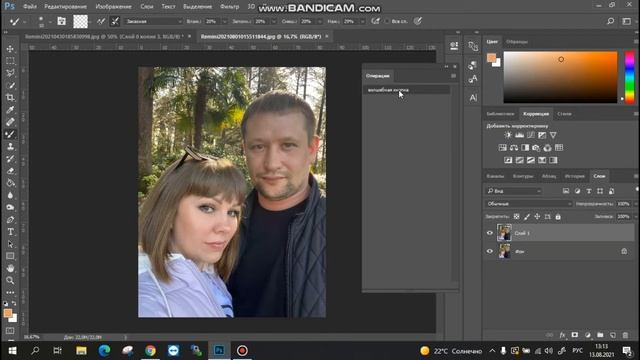Select the Path Selection arrow tool
The image size is (640, 360).
(x=10, y=244)
